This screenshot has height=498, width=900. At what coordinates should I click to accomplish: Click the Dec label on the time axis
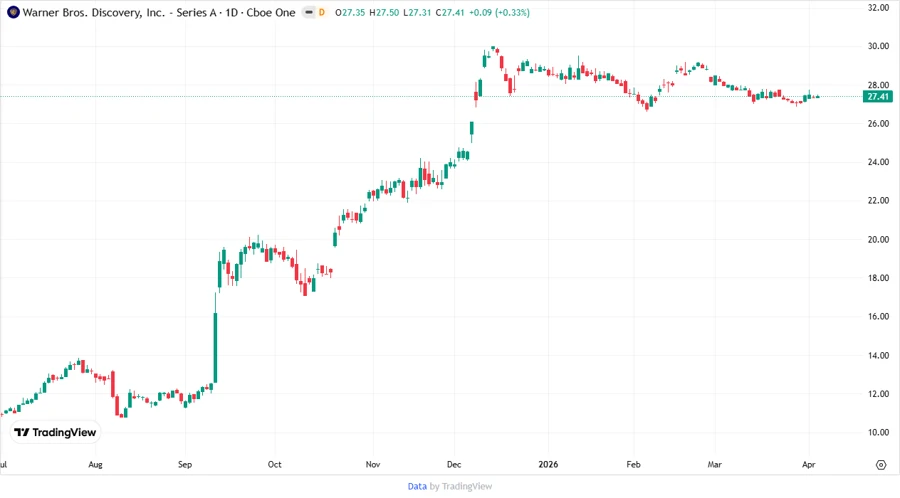[454, 465]
